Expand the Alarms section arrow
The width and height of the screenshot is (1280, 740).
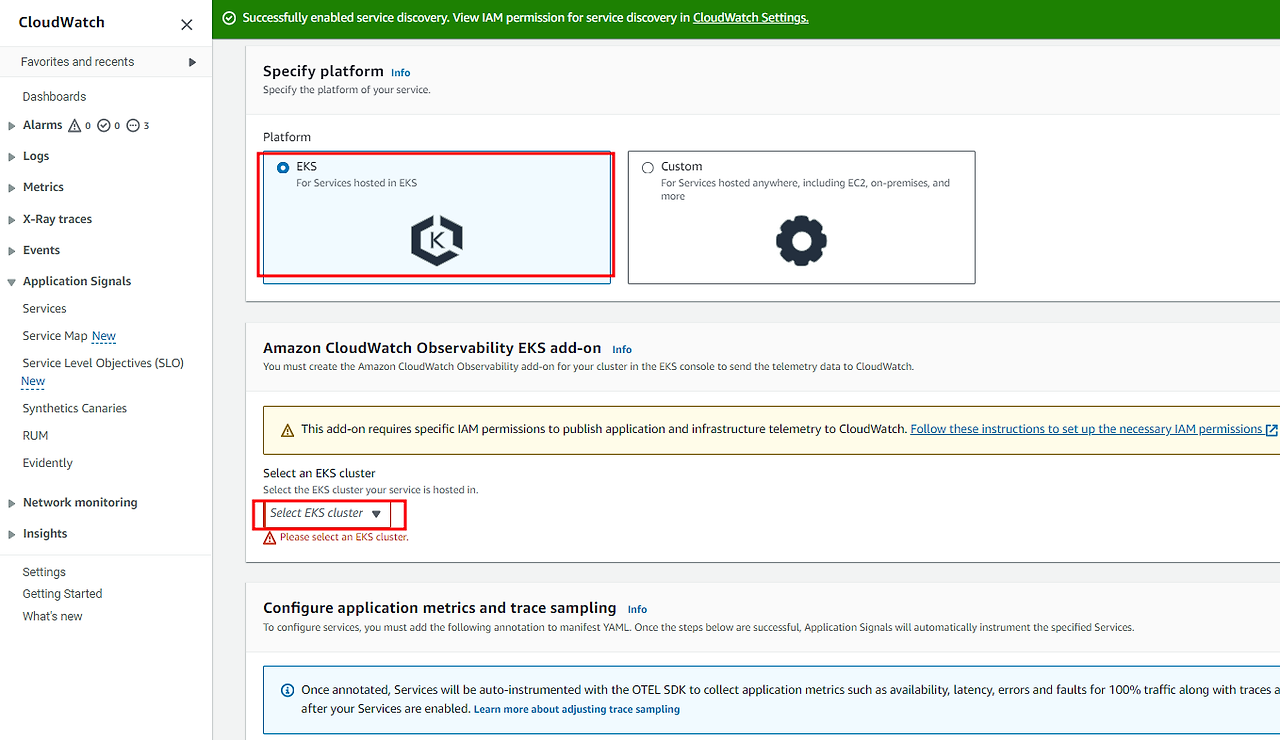coord(11,126)
